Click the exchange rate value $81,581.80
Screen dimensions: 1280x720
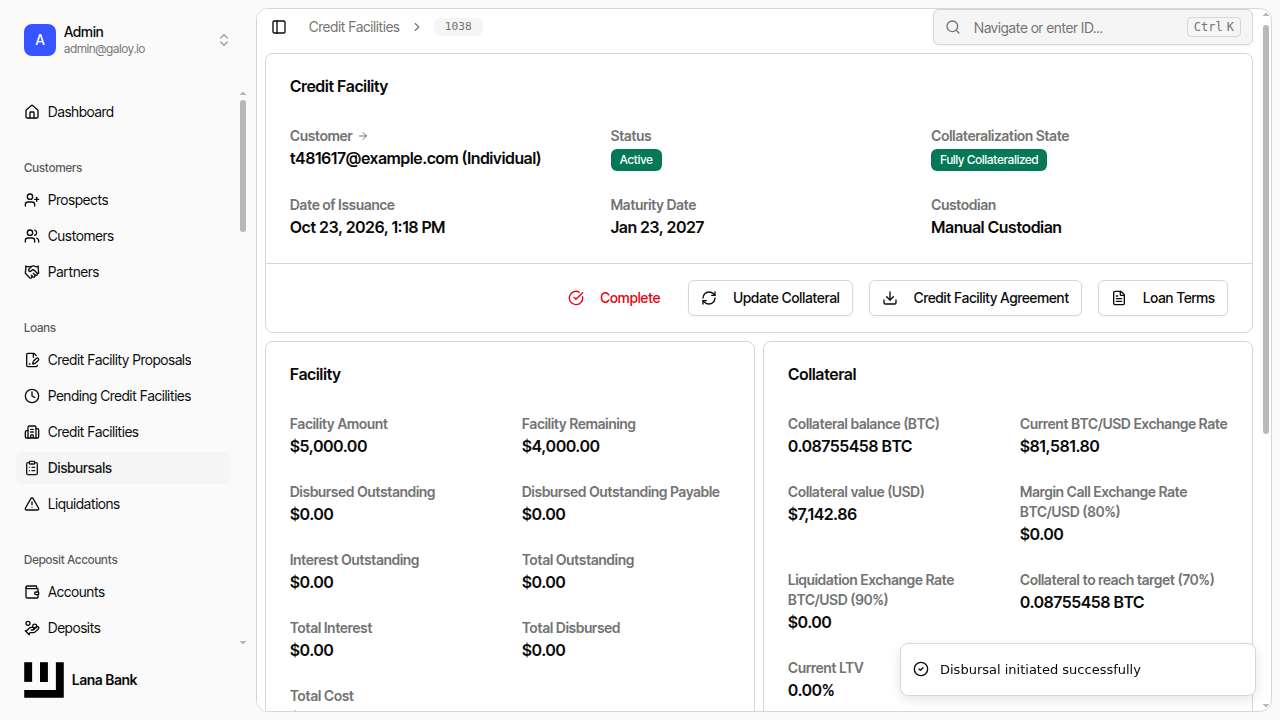[1060, 446]
